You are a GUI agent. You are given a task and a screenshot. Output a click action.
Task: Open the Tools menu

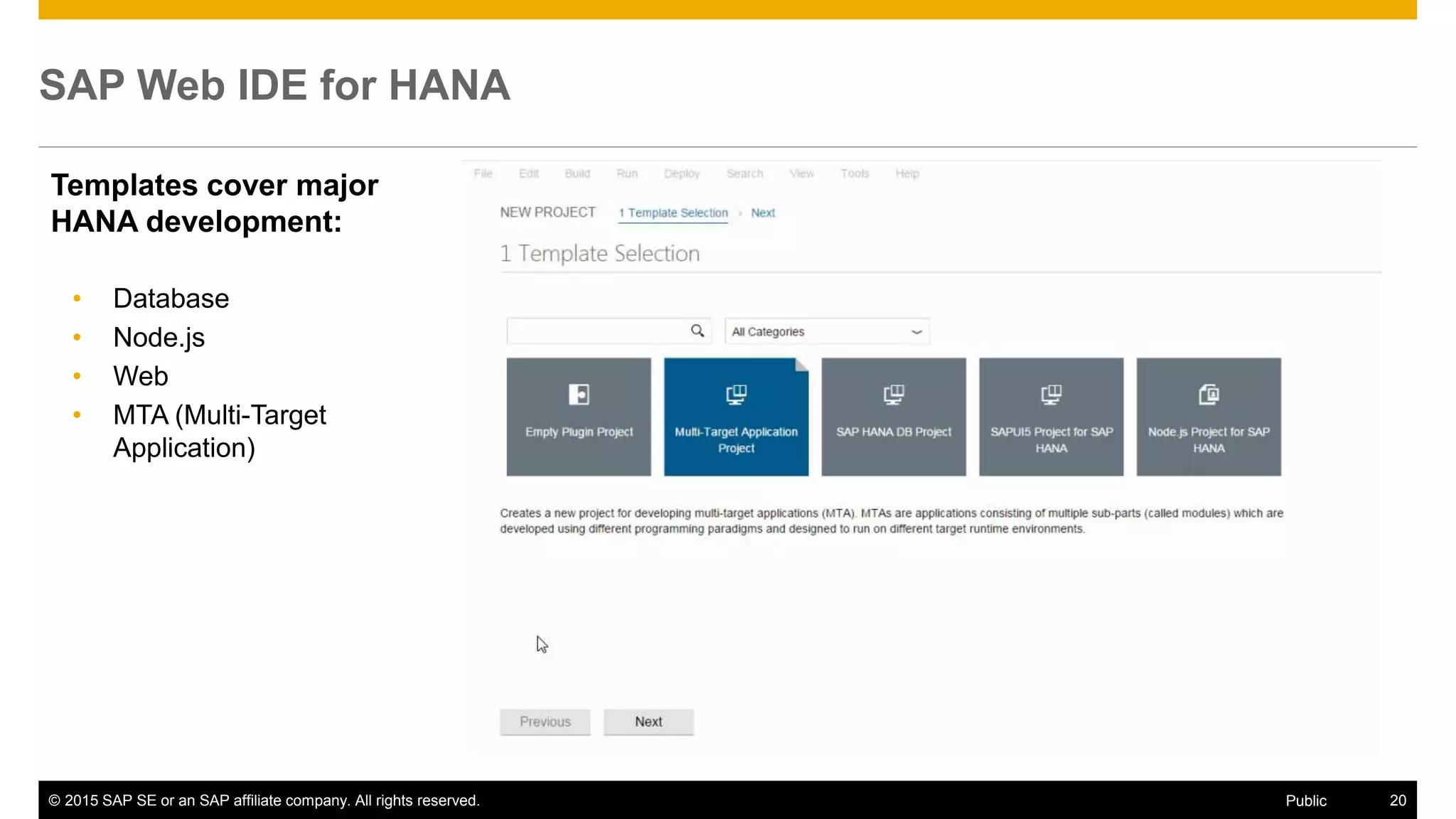[x=855, y=173]
